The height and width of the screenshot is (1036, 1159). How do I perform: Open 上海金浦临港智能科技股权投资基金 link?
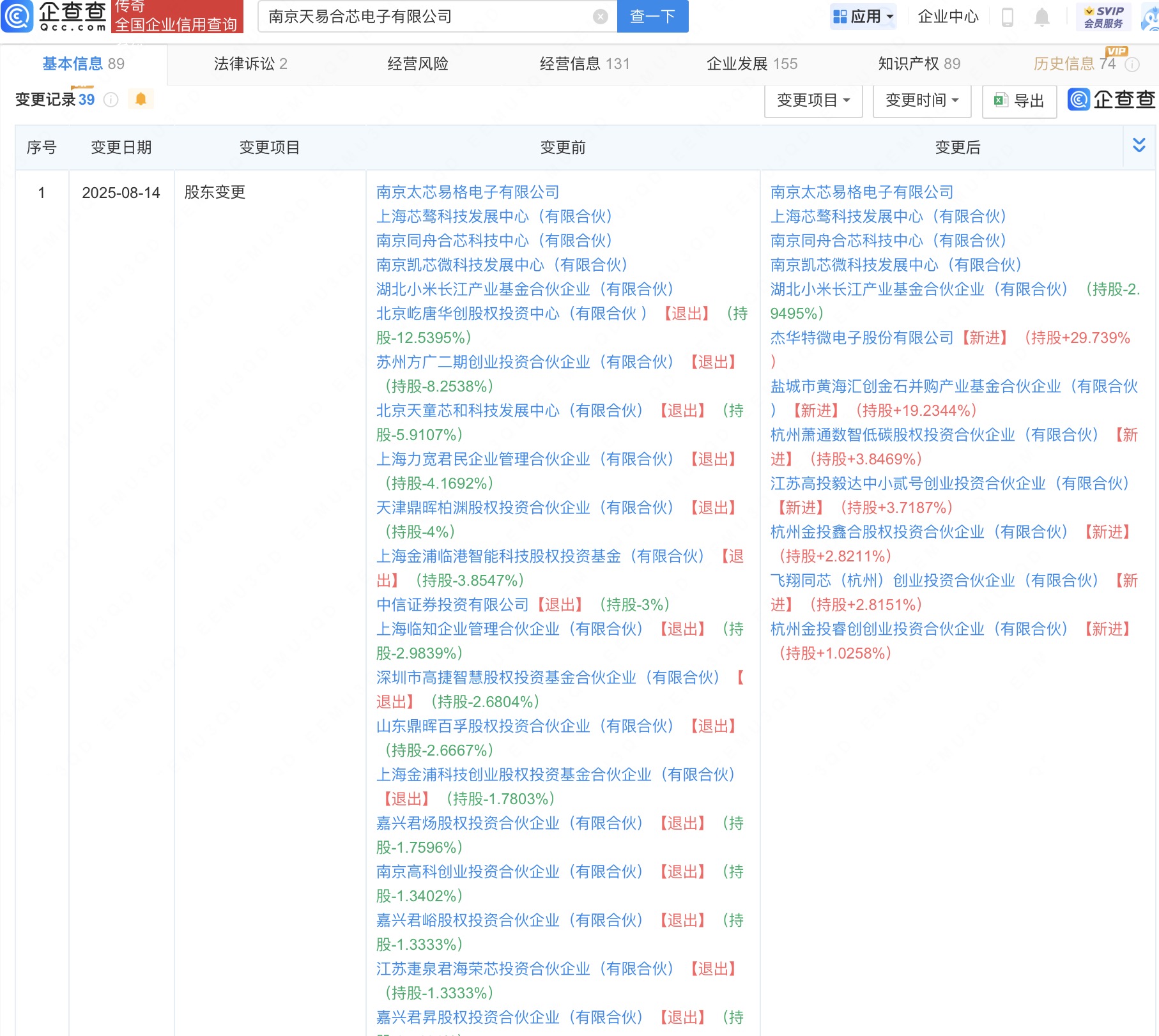(x=541, y=556)
